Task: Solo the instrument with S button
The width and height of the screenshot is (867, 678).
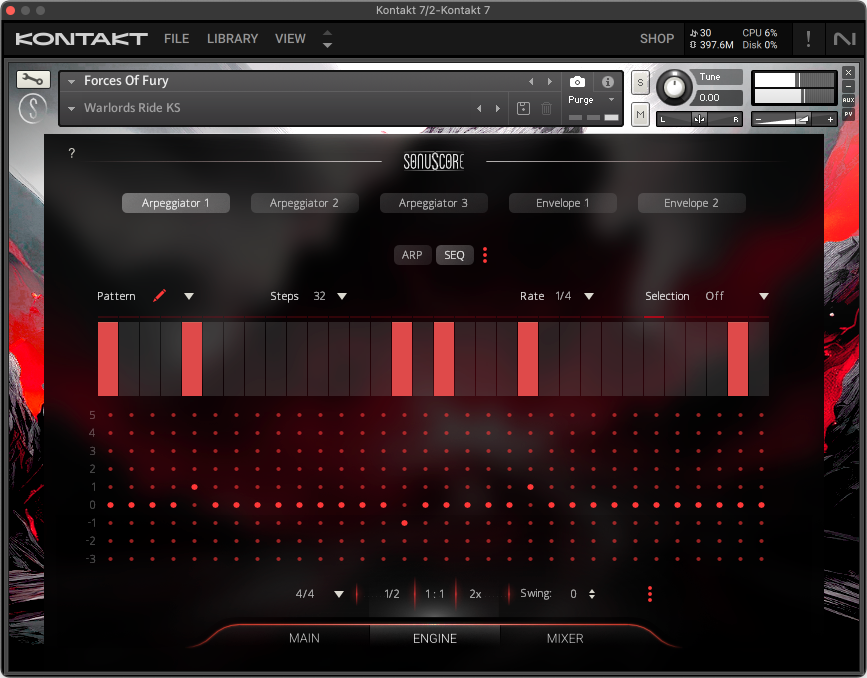Action: (x=640, y=83)
